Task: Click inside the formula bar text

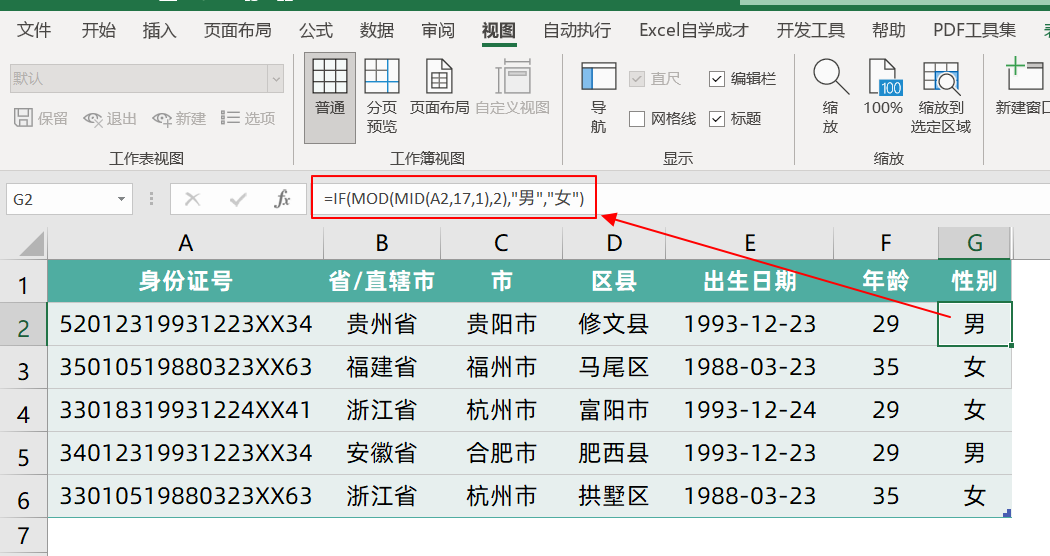Action: tap(454, 198)
